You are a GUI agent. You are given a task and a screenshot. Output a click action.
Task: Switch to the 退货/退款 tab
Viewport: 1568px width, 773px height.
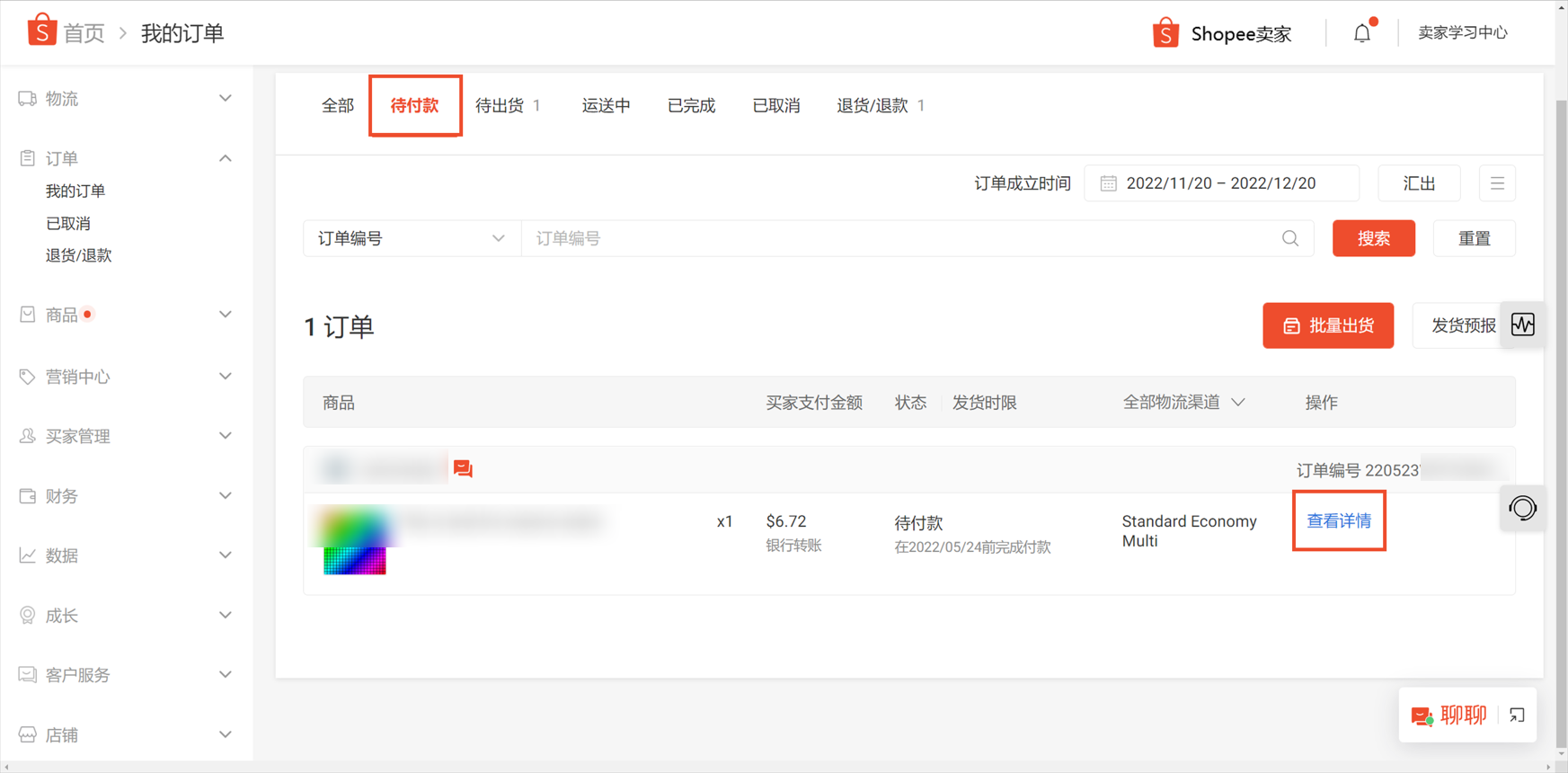point(881,106)
